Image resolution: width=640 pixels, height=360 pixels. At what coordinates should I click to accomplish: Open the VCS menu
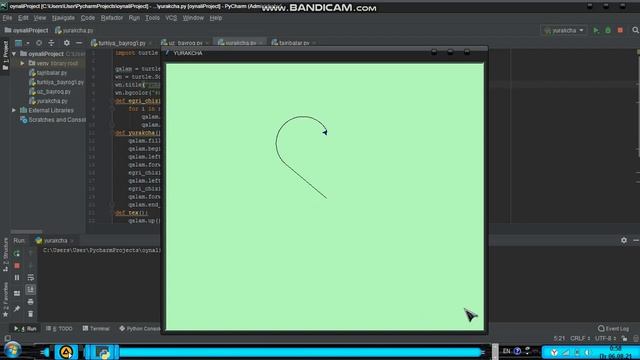[171, 18]
